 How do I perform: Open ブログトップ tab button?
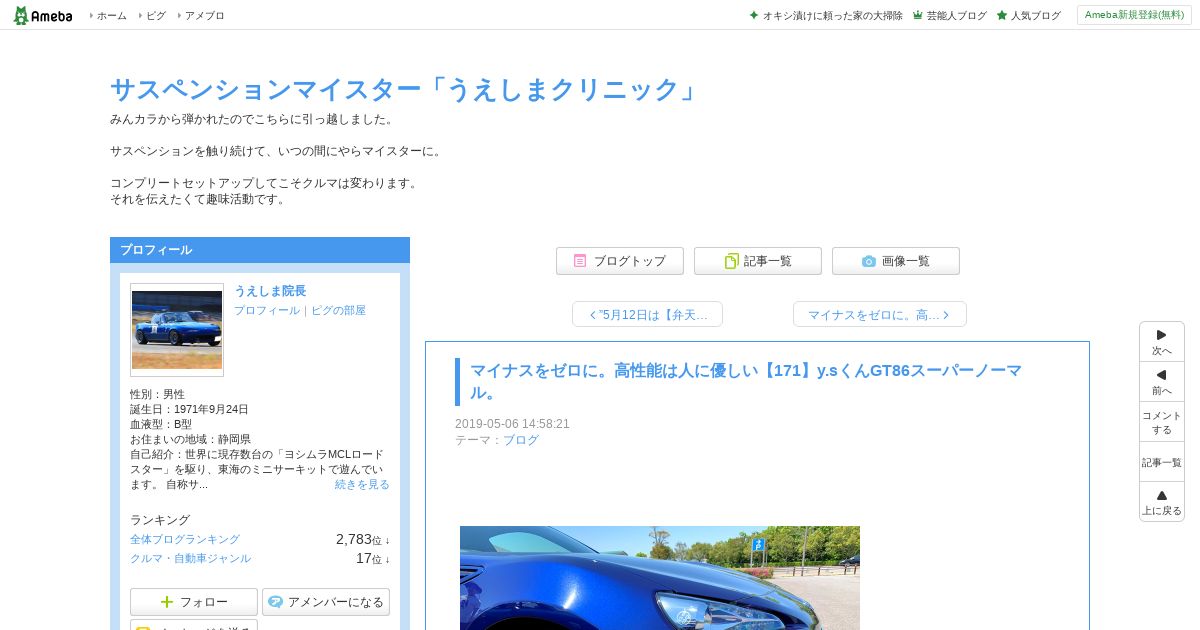(620, 261)
